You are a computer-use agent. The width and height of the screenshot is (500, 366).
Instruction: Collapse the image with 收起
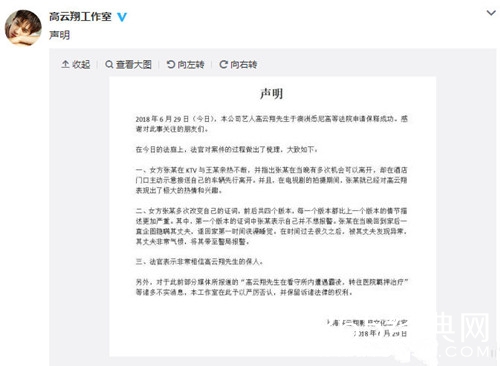(x=76, y=64)
